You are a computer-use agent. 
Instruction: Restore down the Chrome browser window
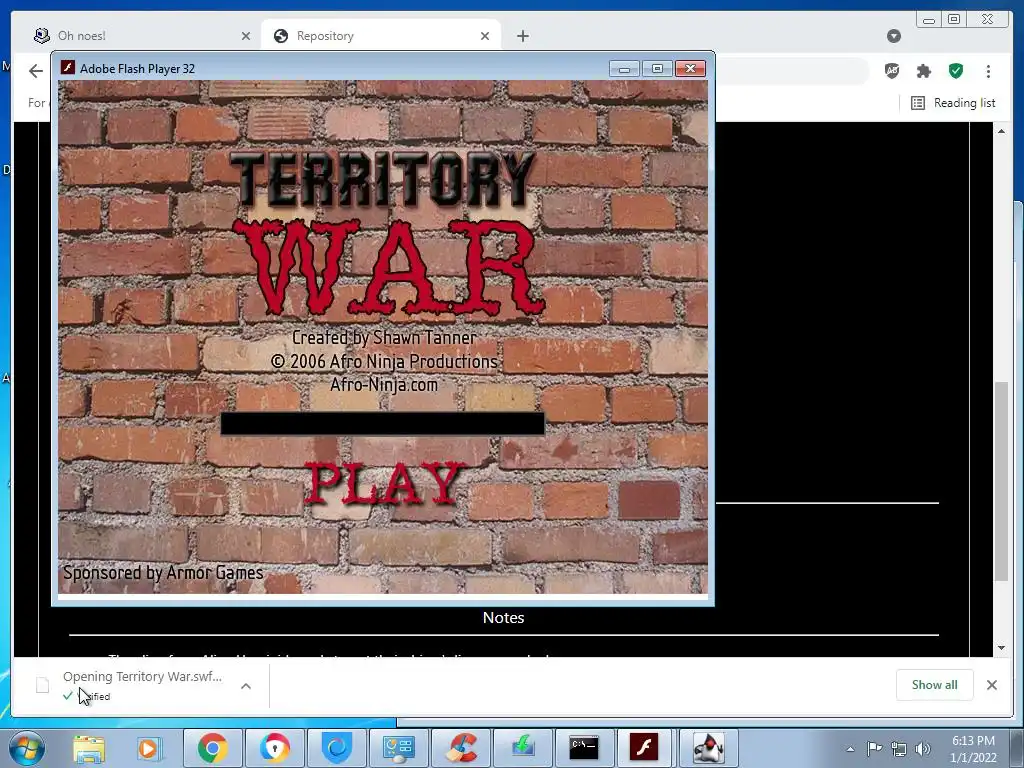tap(954, 20)
